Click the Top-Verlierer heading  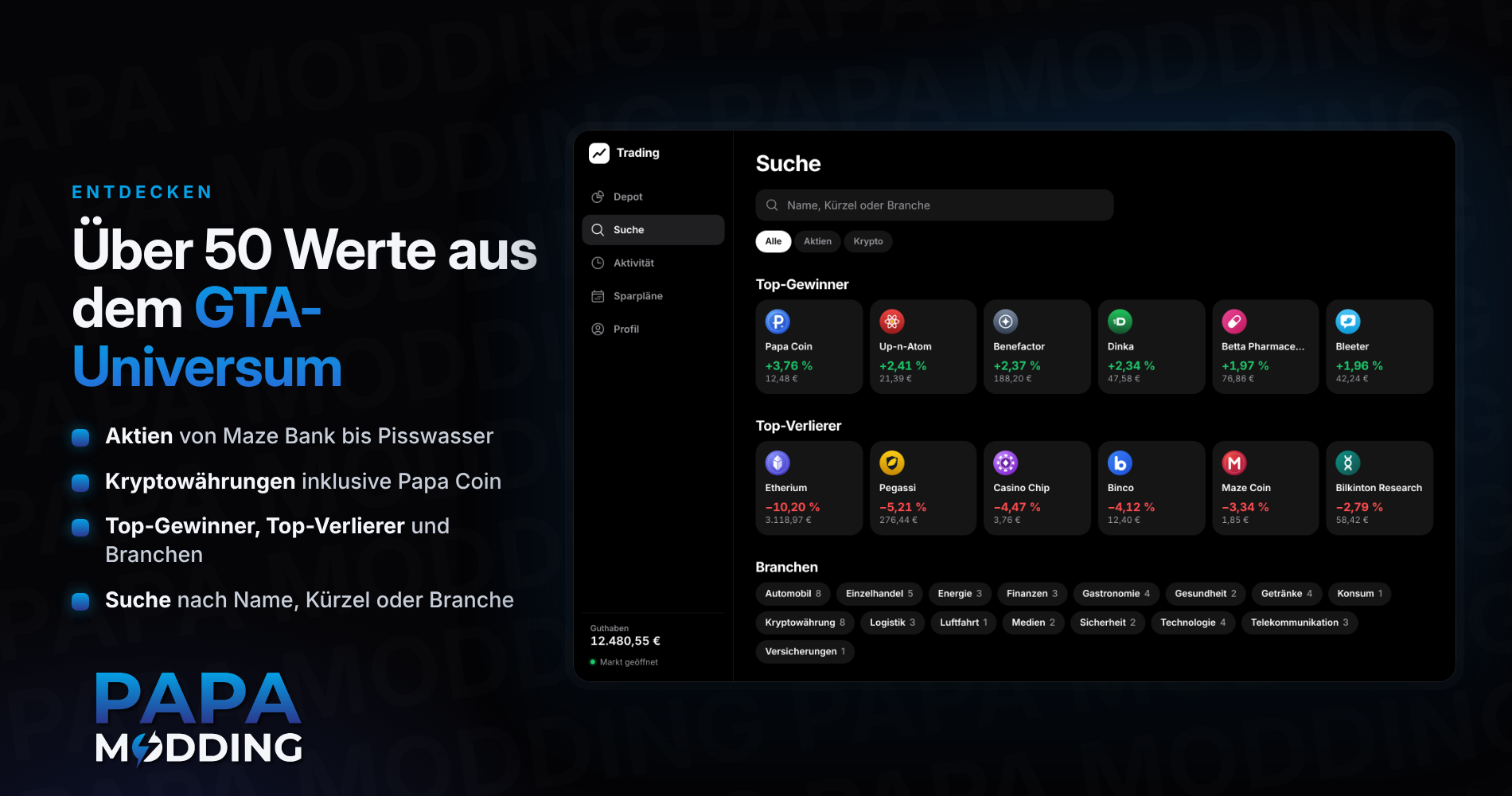[x=798, y=426]
